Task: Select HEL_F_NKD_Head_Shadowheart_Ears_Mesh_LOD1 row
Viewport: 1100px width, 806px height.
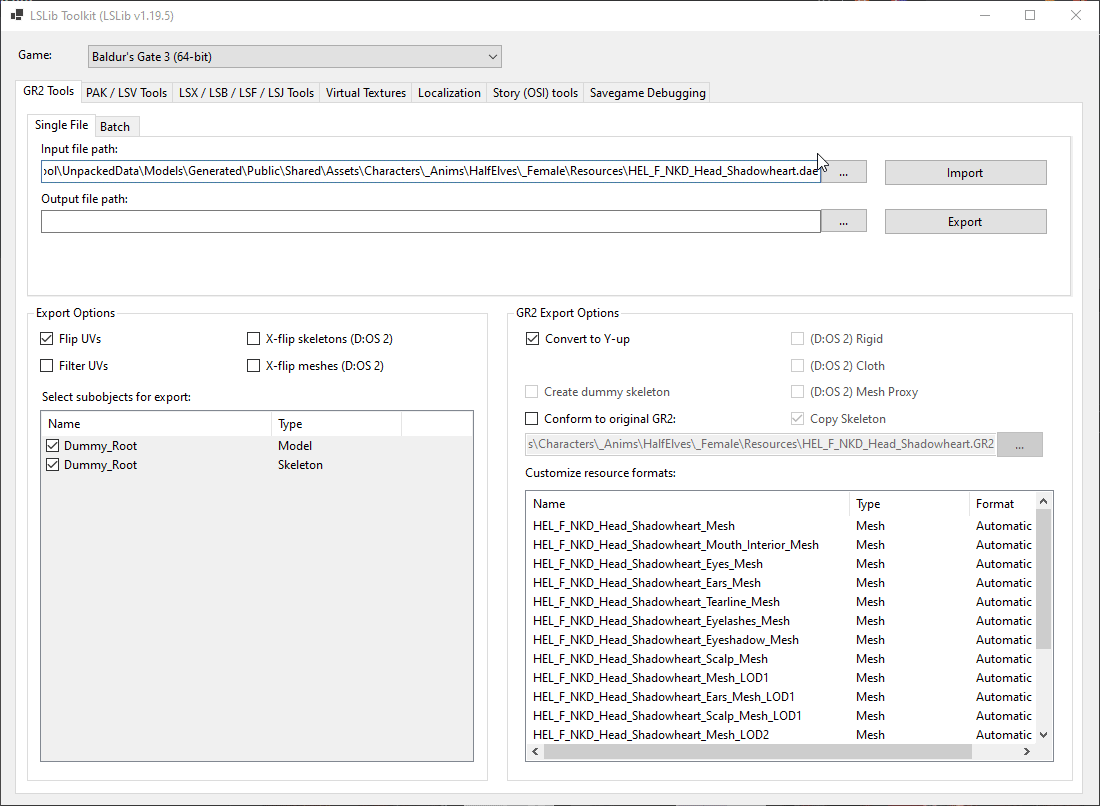Action: (782, 697)
